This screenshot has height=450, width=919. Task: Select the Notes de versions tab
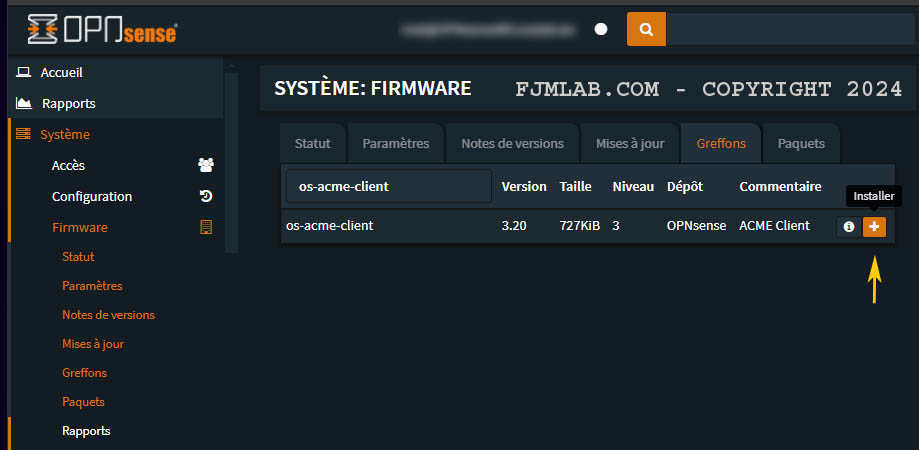(519, 143)
